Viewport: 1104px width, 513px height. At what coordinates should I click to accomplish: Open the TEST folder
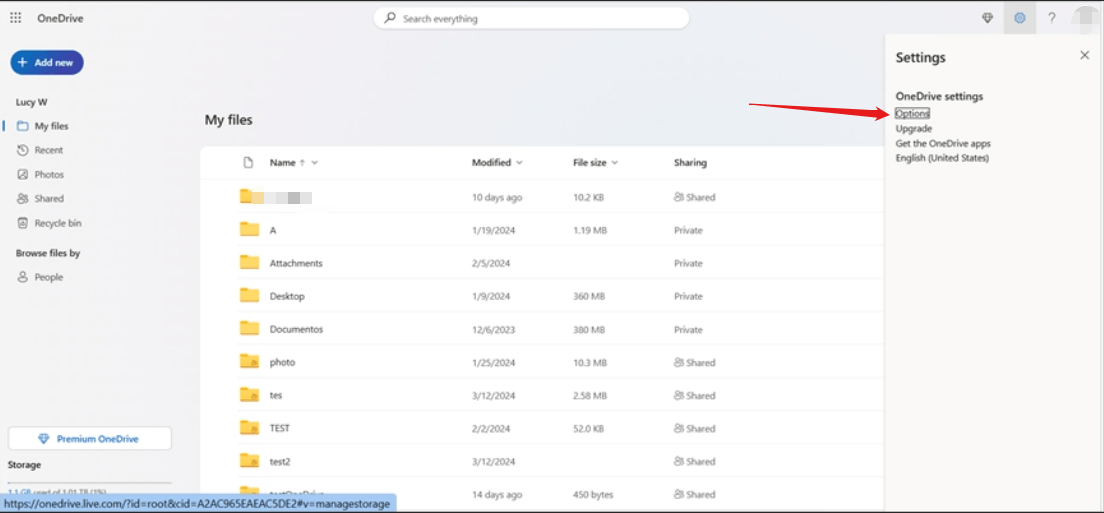point(280,428)
